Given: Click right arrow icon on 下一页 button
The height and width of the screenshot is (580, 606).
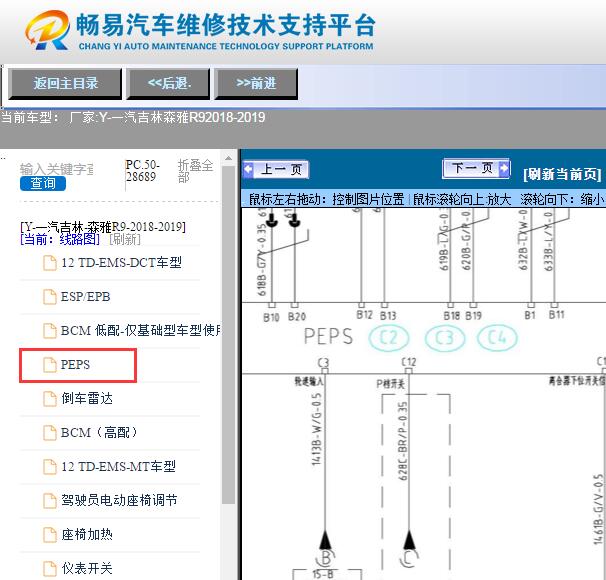Looking at the screenshot, I should point(504,168).
